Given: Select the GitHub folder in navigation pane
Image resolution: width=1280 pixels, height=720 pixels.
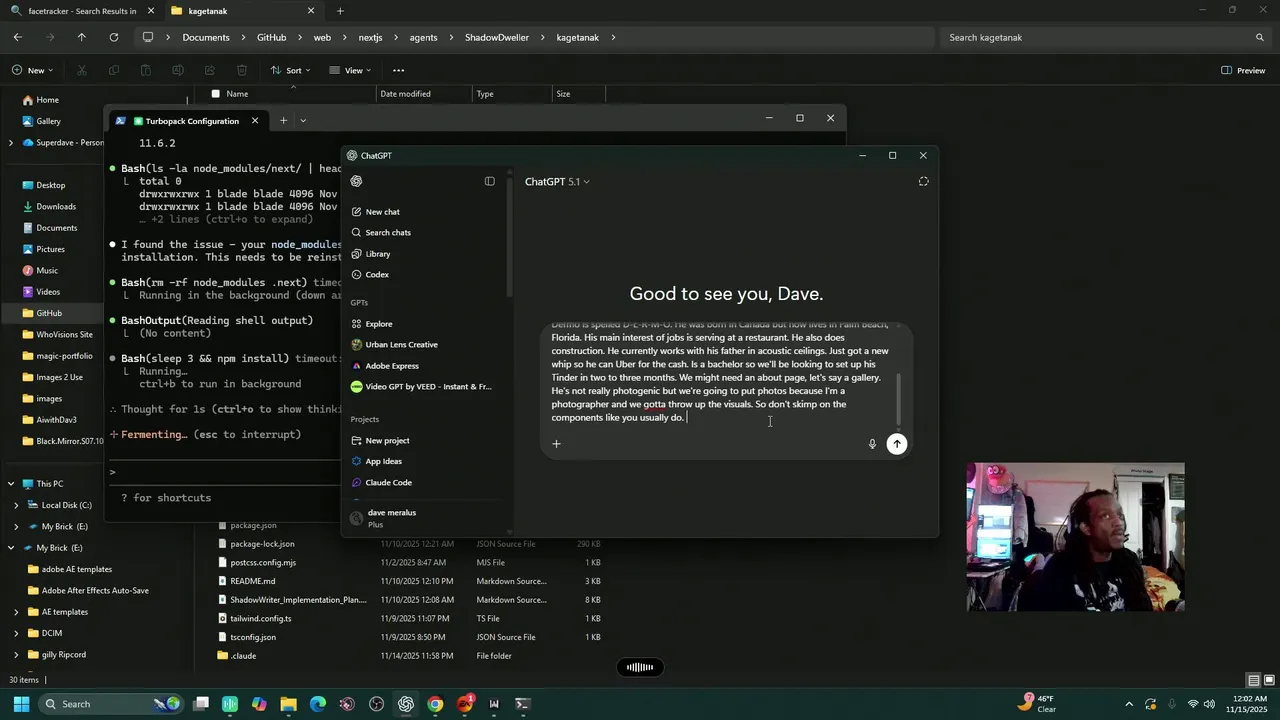Looking at the screenshot, I should [49, 314].
